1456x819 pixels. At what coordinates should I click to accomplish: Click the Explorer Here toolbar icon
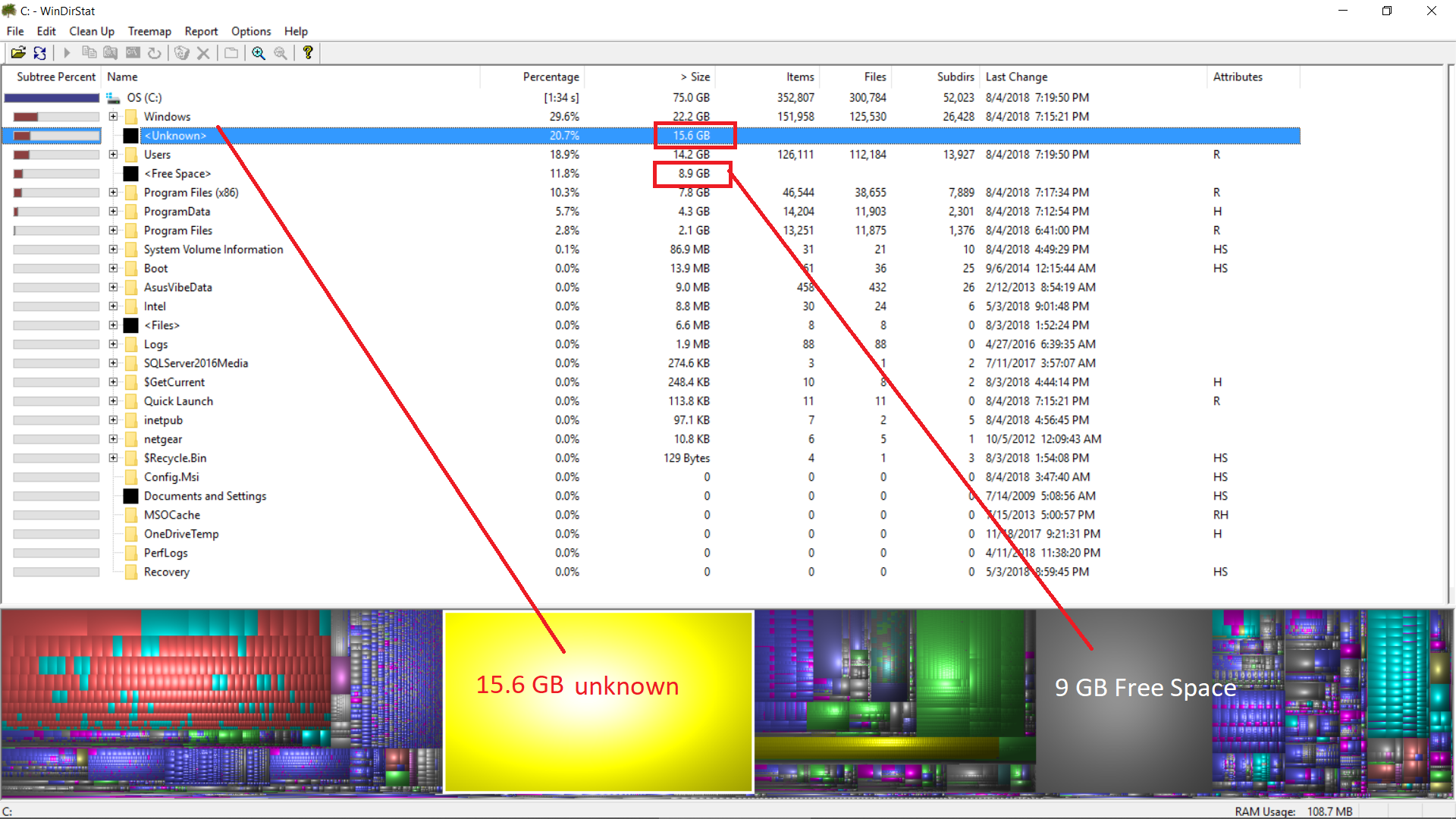click(111, 53)
